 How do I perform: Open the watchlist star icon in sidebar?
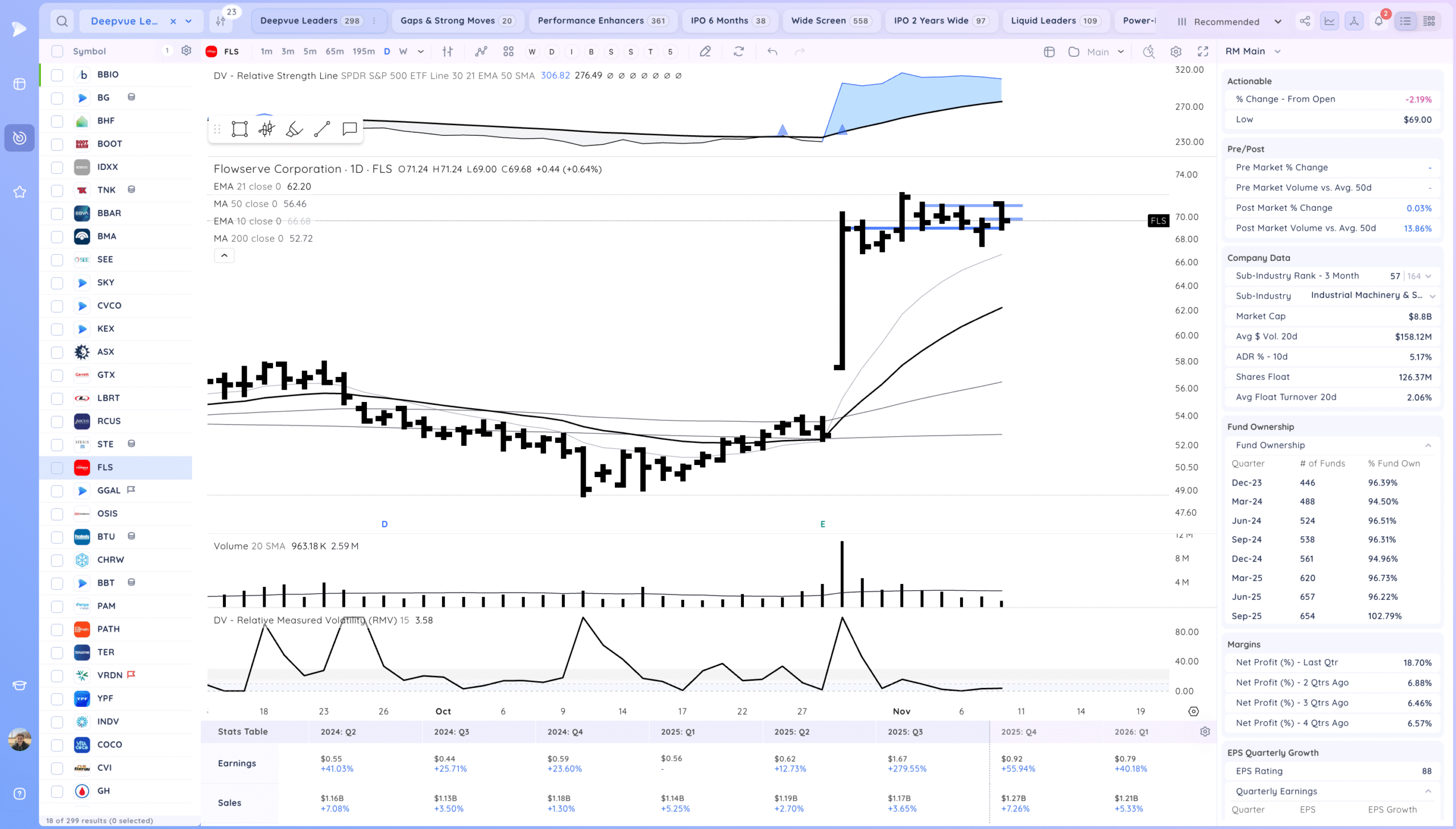[19, 192]
